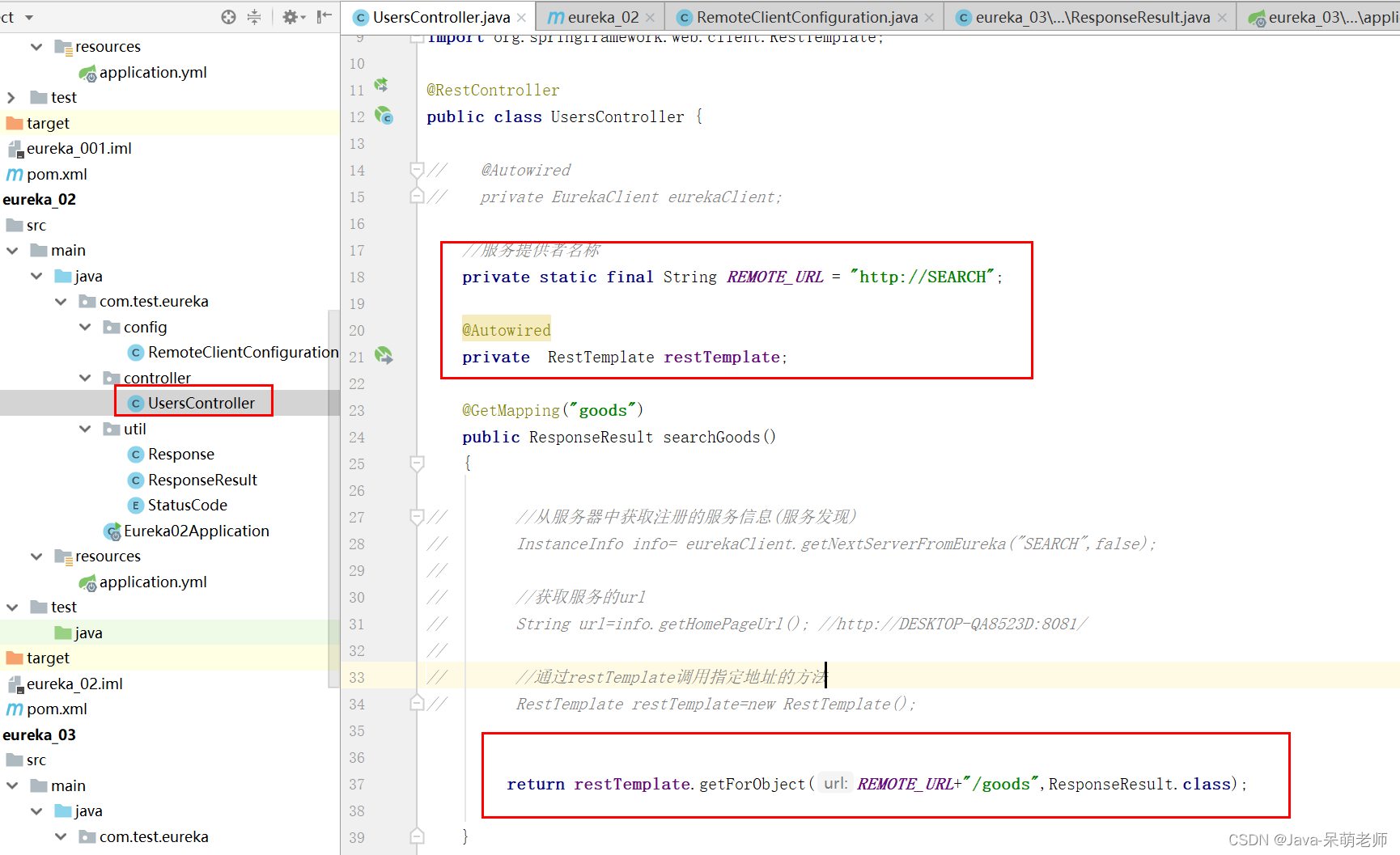
Task: Click the eureka_001.iml file icon
Action: 15,149
